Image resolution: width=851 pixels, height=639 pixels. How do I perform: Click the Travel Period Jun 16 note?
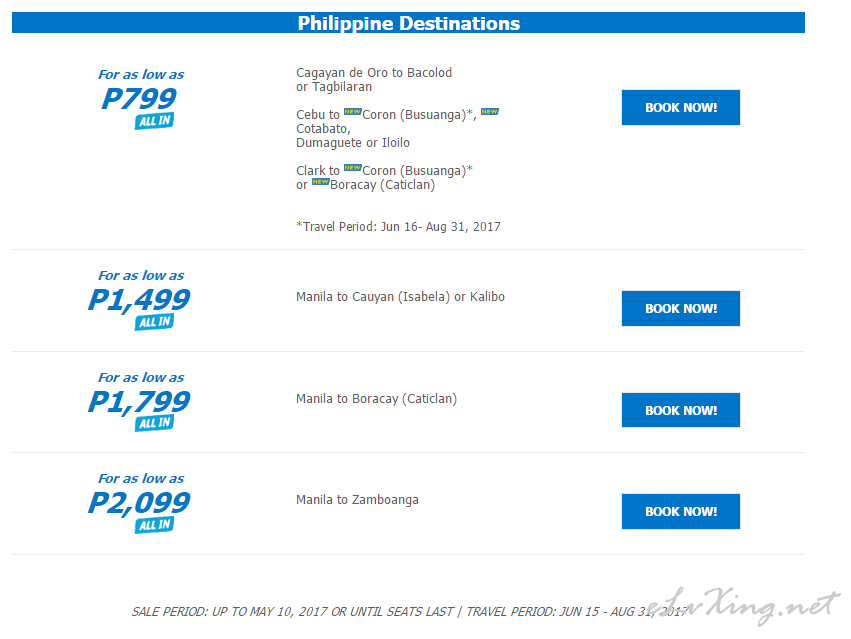point(398,226)
